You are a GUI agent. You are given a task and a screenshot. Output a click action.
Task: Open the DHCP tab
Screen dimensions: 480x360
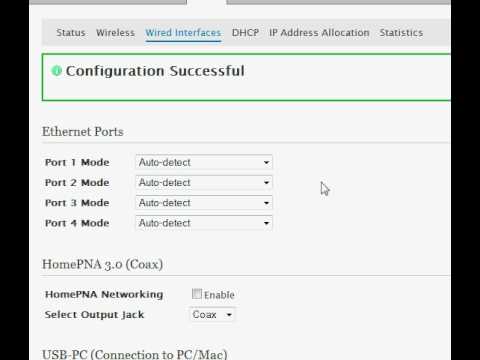245,33
